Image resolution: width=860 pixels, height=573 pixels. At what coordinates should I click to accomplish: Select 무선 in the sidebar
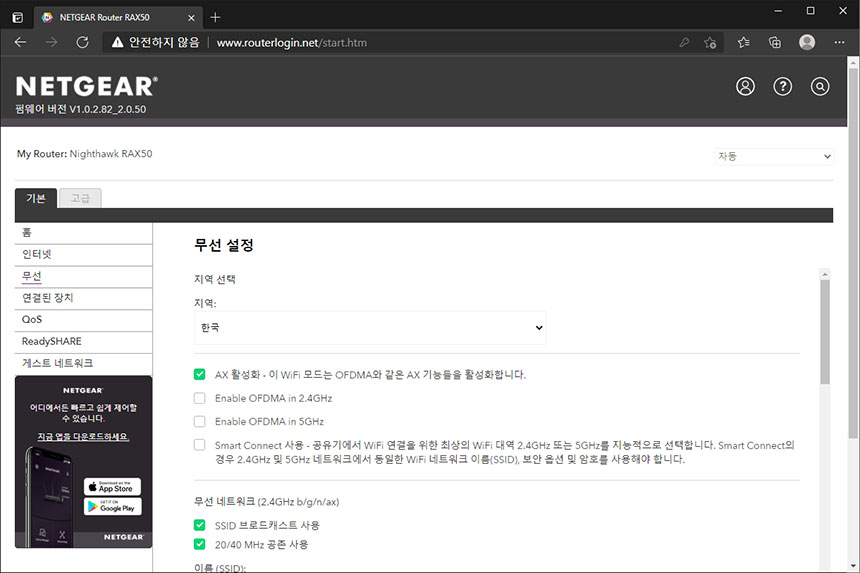83,276
